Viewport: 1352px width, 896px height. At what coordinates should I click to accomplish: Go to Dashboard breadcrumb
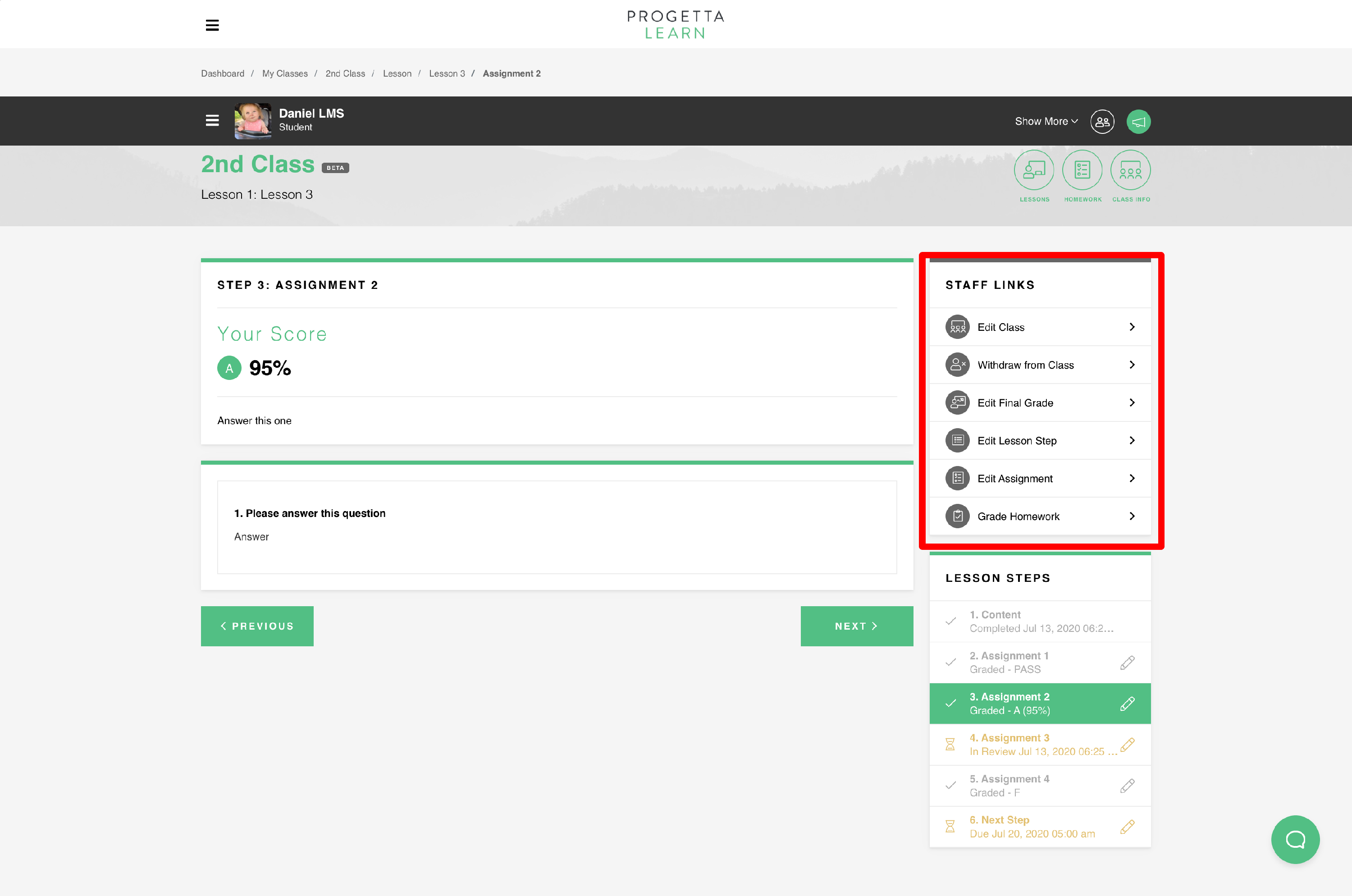222,74
